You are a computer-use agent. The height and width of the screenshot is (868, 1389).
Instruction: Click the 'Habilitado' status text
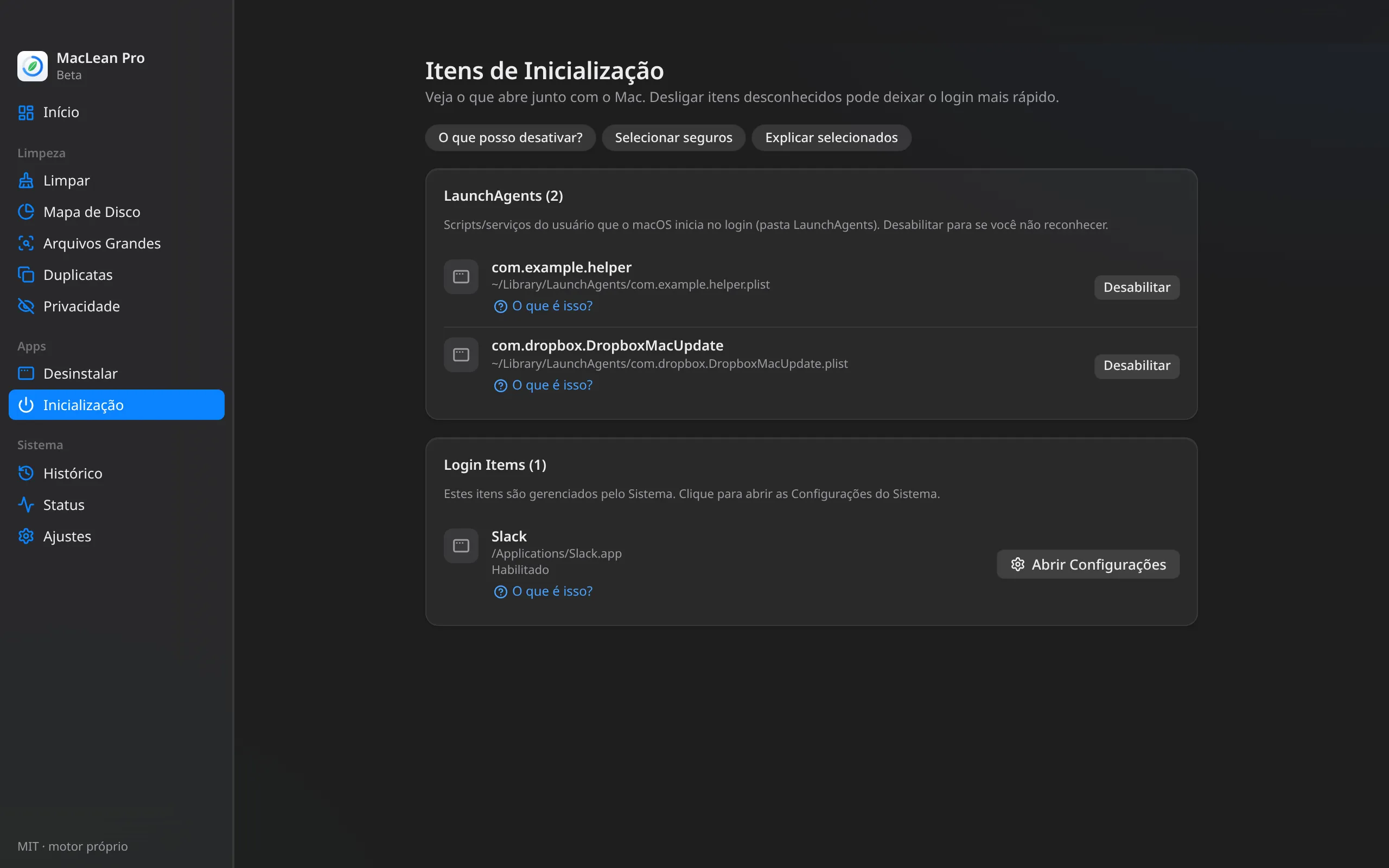(x=520, y=570)
